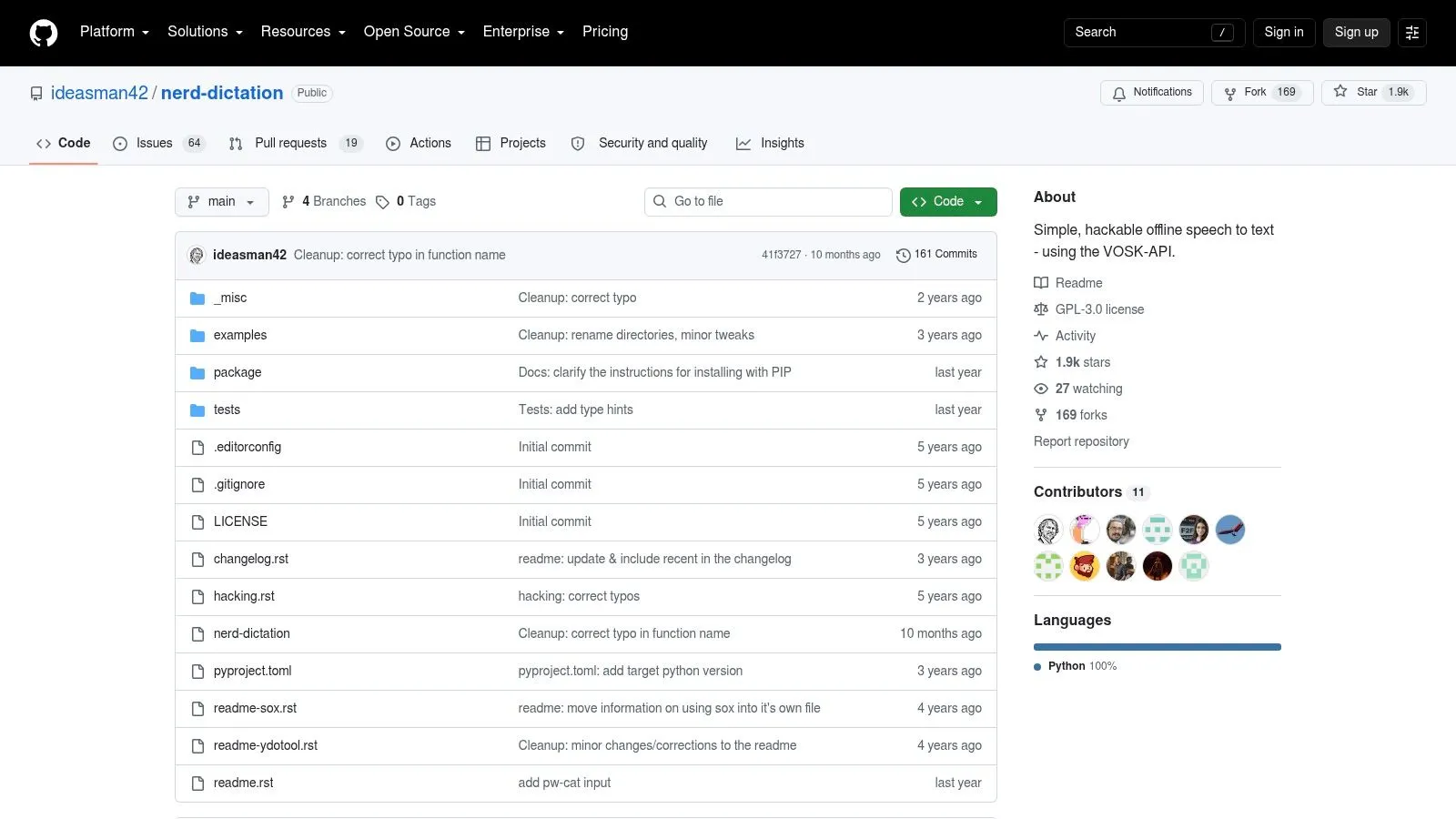View the GPL-3.0 license
Viewport: 1456px width, 819px height.
tap(1089, 309)
